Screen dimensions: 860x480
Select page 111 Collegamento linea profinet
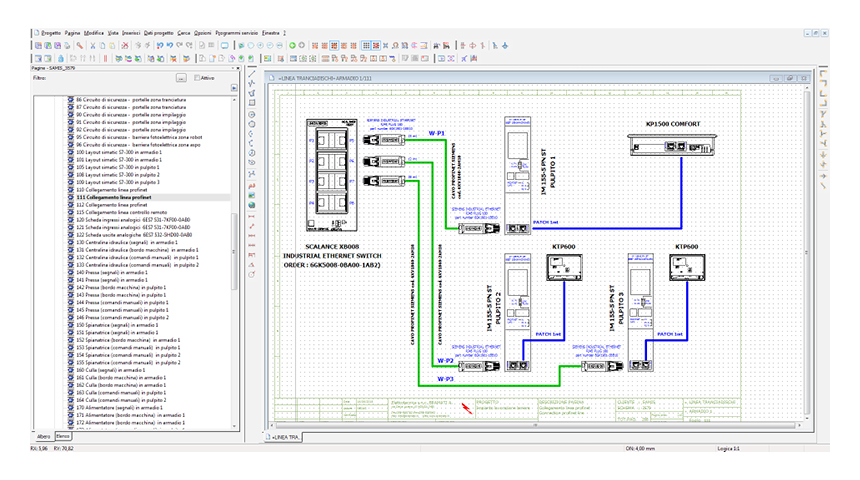click(114, 197)
